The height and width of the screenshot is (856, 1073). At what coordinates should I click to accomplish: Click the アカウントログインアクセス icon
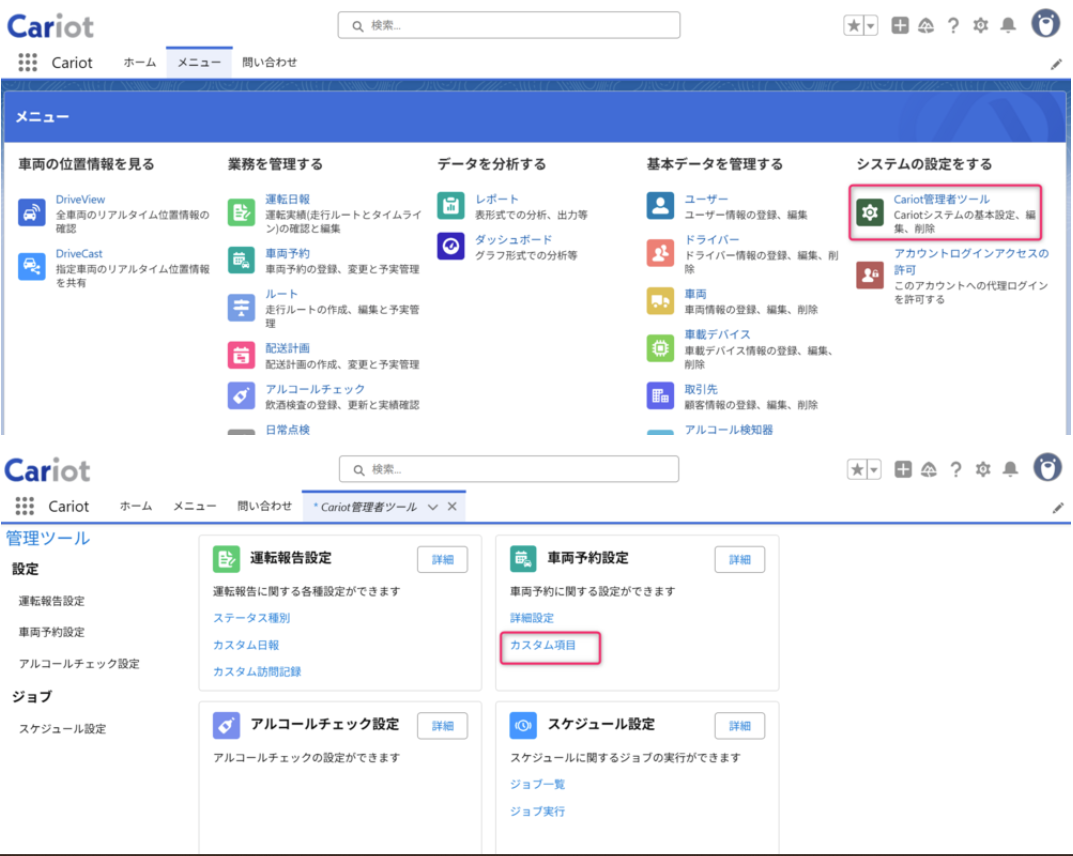[870, 275]
